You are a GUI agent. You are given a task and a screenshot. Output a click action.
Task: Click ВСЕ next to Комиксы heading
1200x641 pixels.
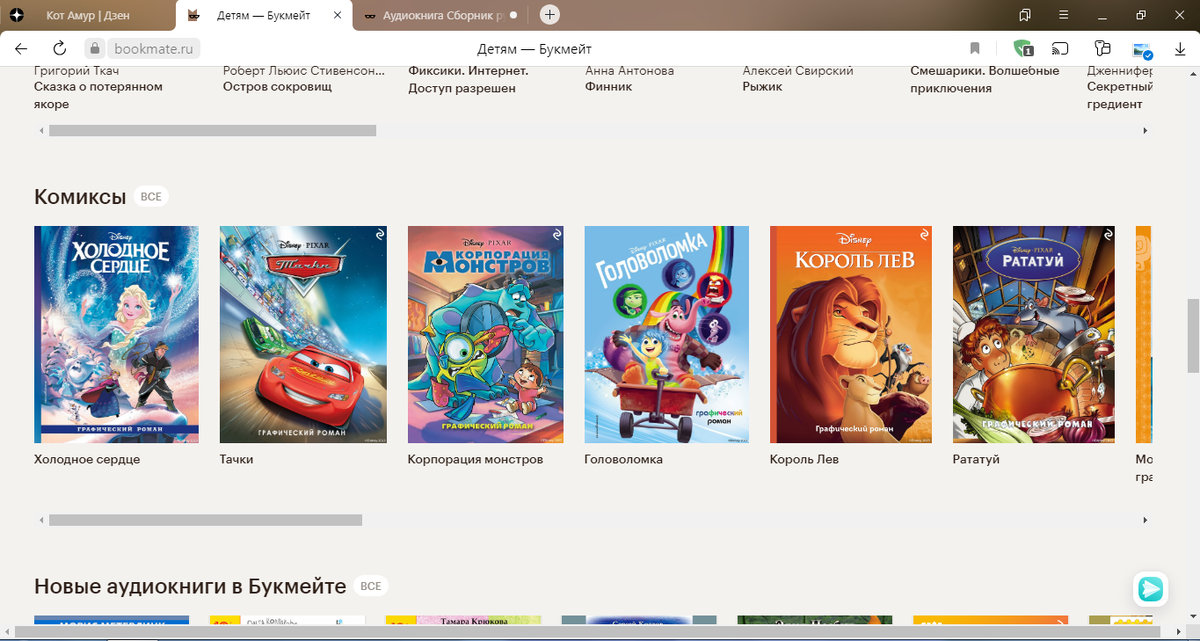pyautogui.click(x=151, y=197)
